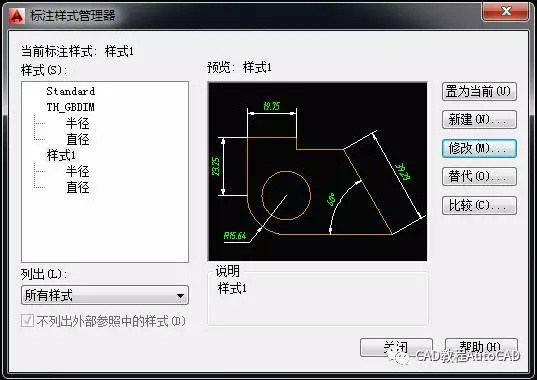This screenshot has height=380, width=537.
Task: Select 半径 sub-style under 样式1
Action: click(78, 171)
